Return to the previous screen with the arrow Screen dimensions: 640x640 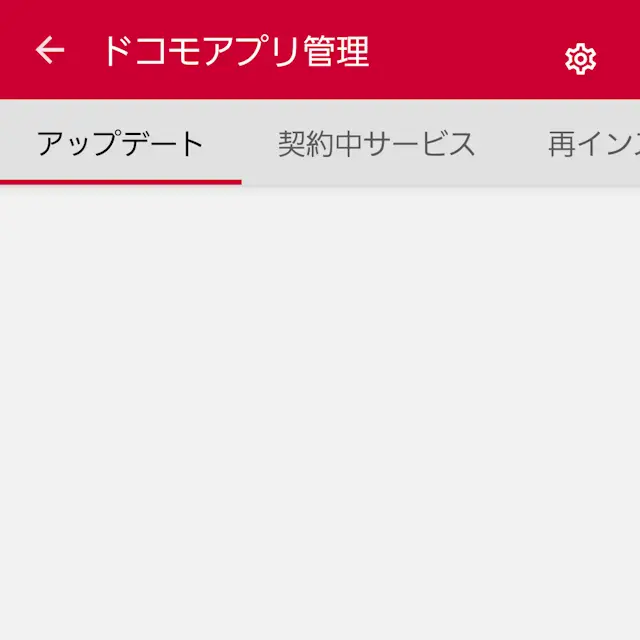coord(50,50)
